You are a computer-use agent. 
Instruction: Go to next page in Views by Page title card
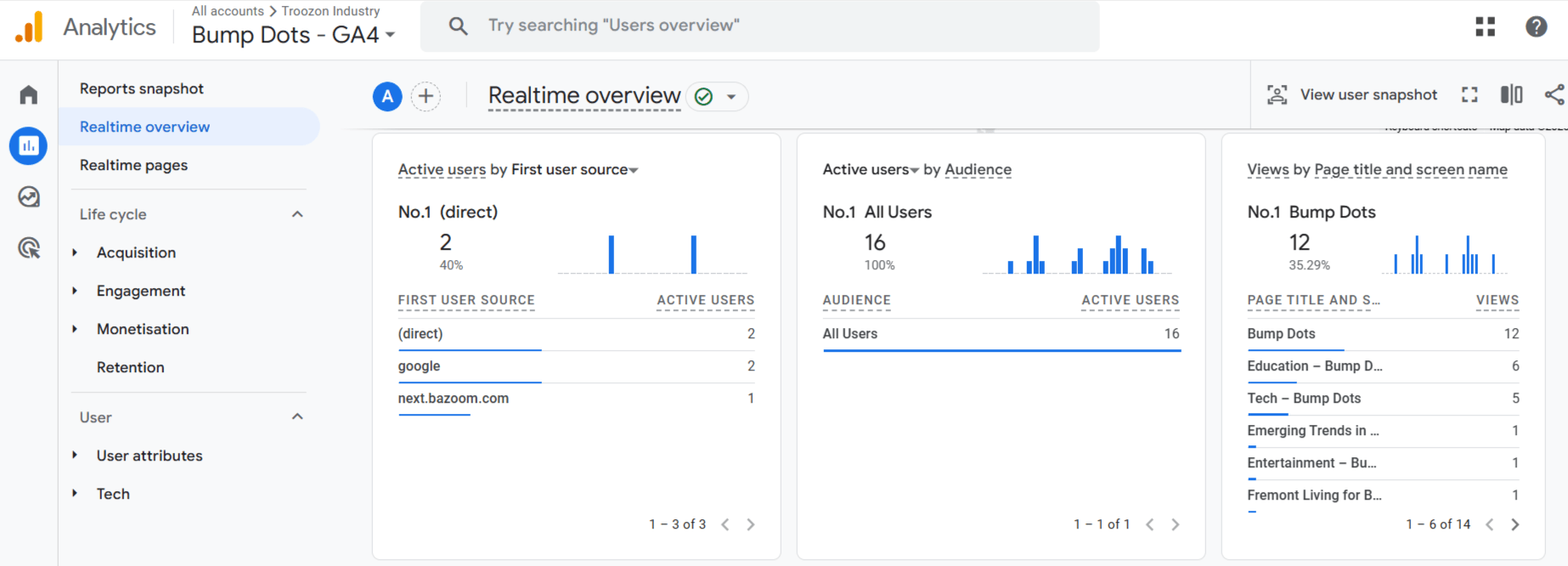(1515, 524)
